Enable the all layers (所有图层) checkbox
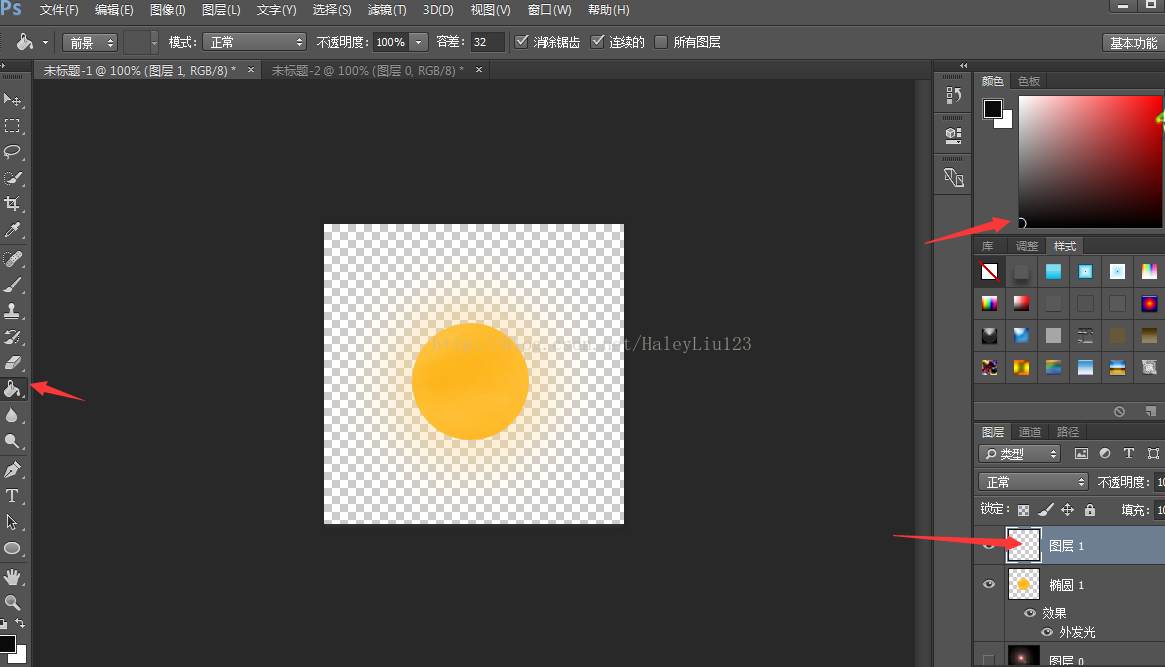 point(661,42)
